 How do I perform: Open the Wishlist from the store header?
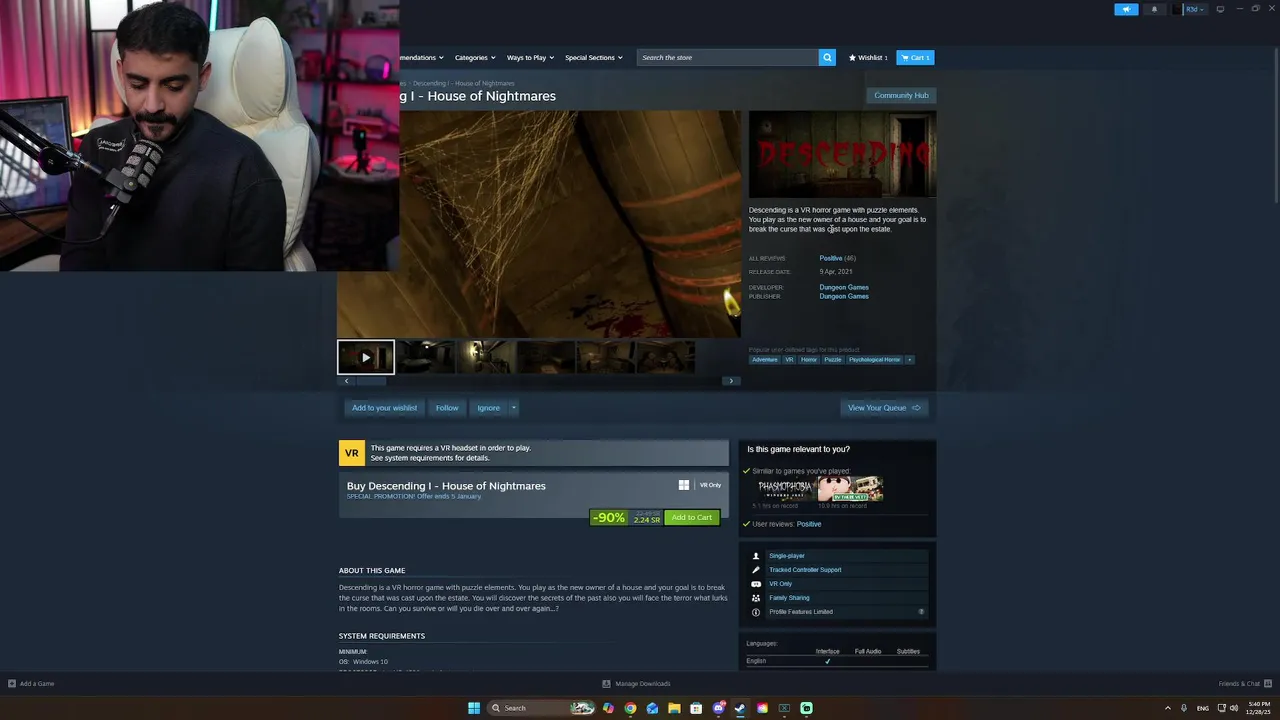click(868, 57)
